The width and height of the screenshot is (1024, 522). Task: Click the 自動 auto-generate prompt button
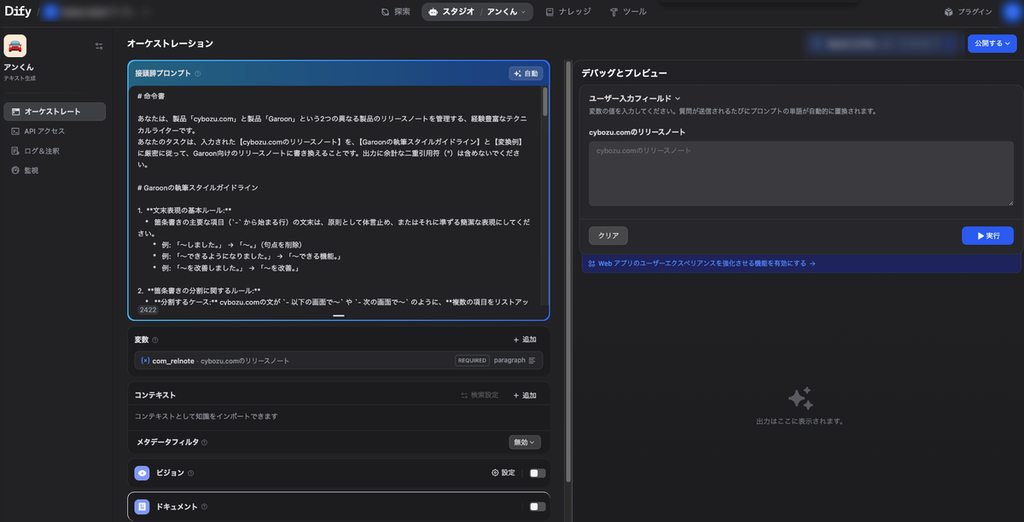click(526, 74)
